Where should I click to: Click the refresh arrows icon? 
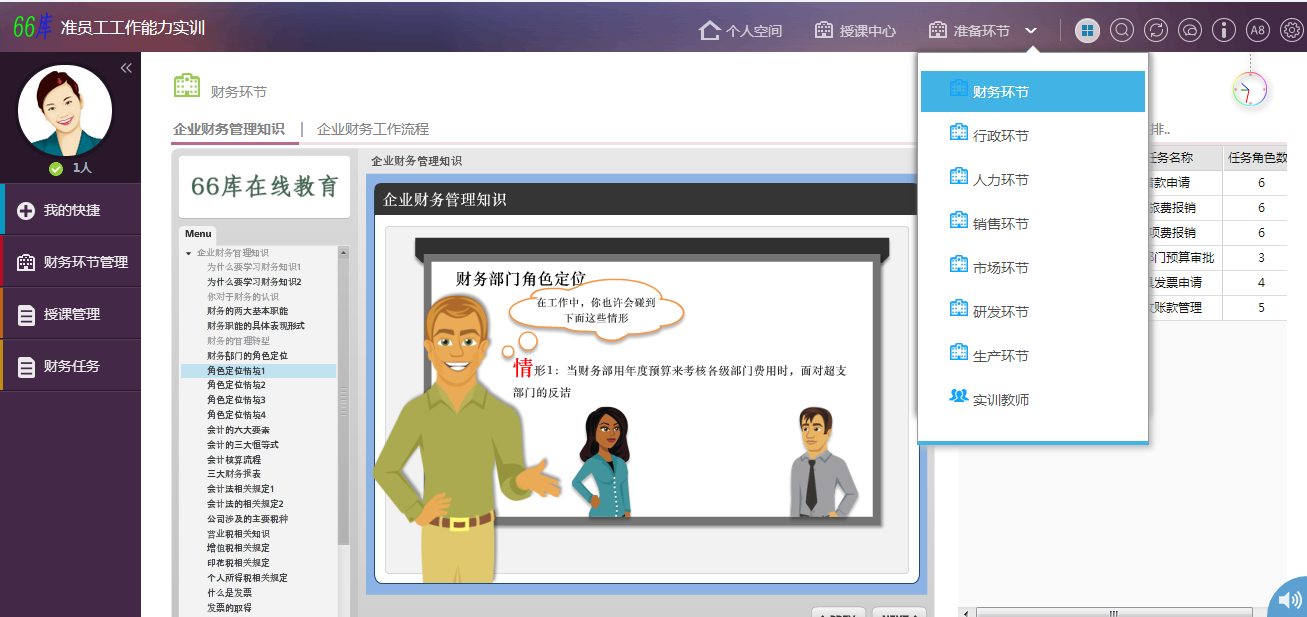1156,31
